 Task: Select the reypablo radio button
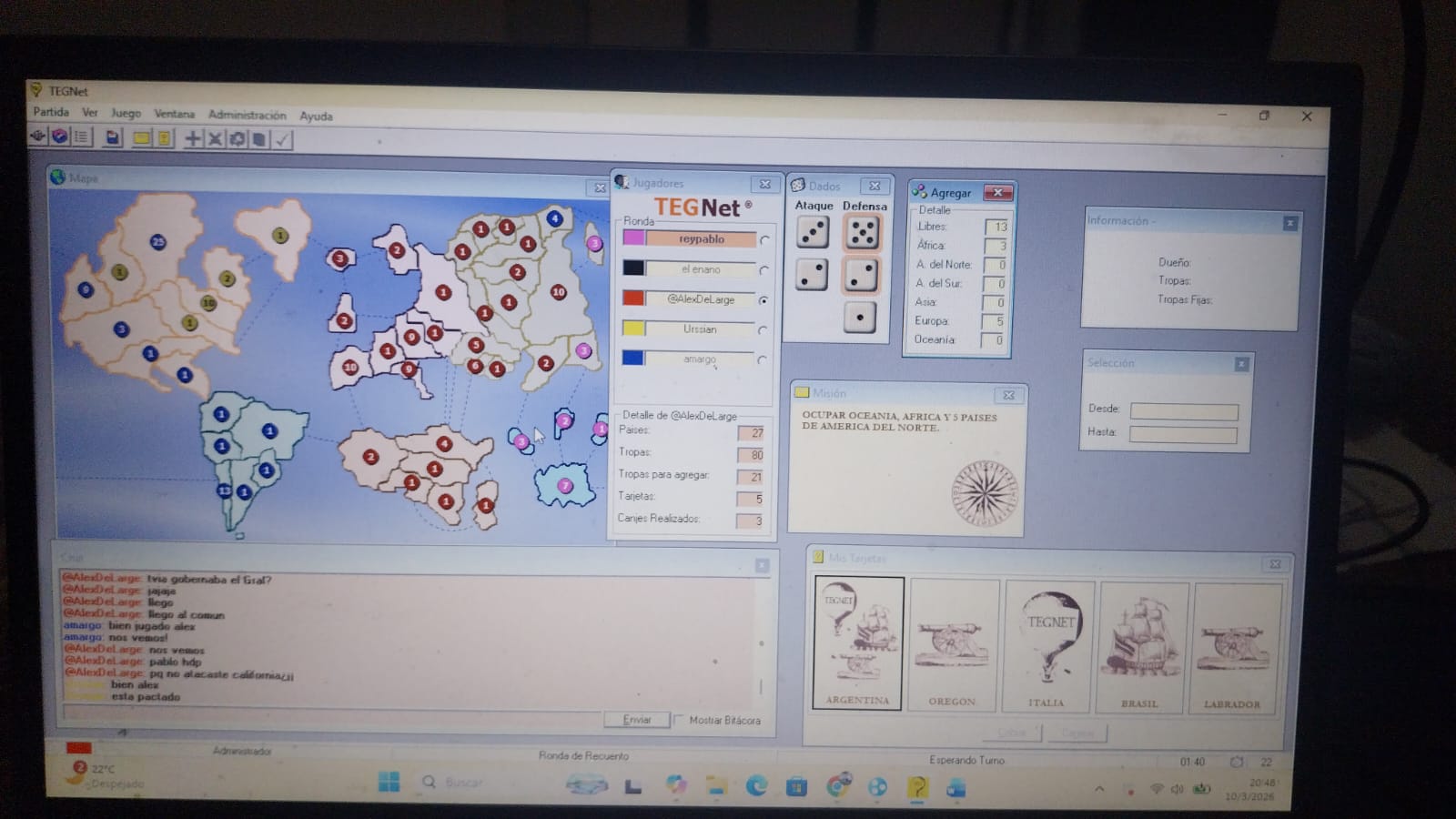(x=764, y=240)
